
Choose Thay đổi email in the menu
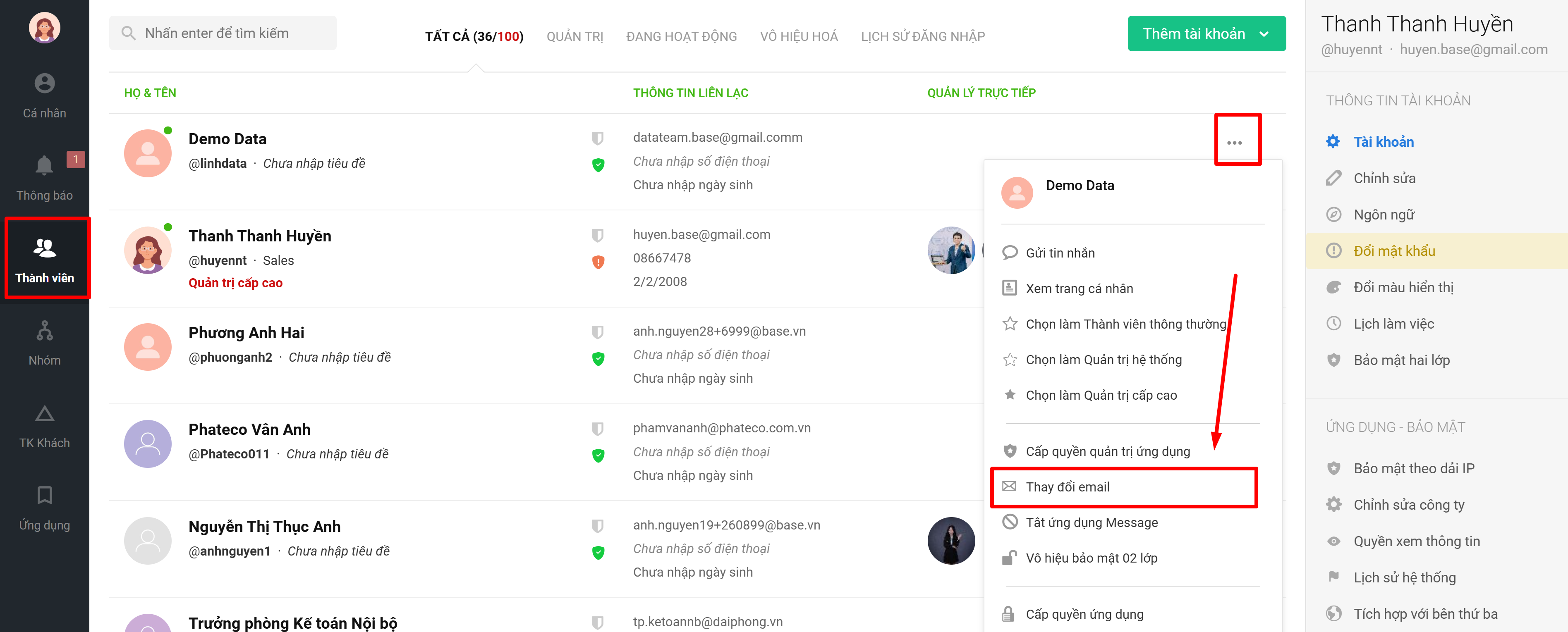pos(1067,487)
